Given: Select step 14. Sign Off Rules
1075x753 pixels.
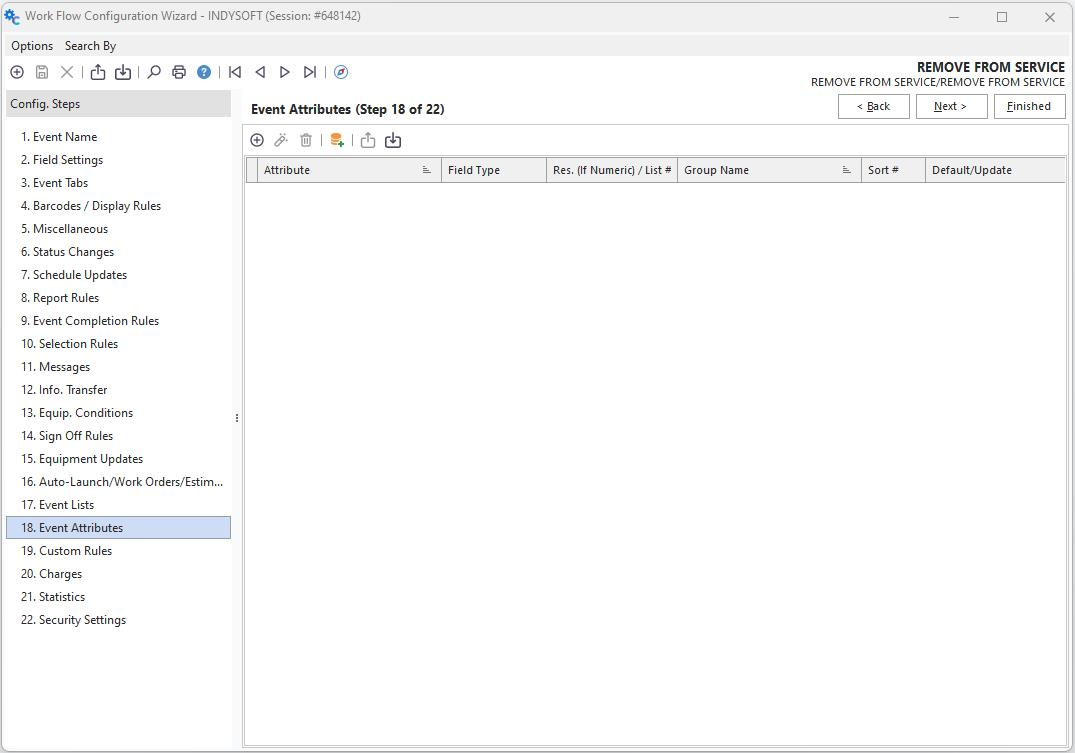Looking at the screenshot, I should pos(118,435).
